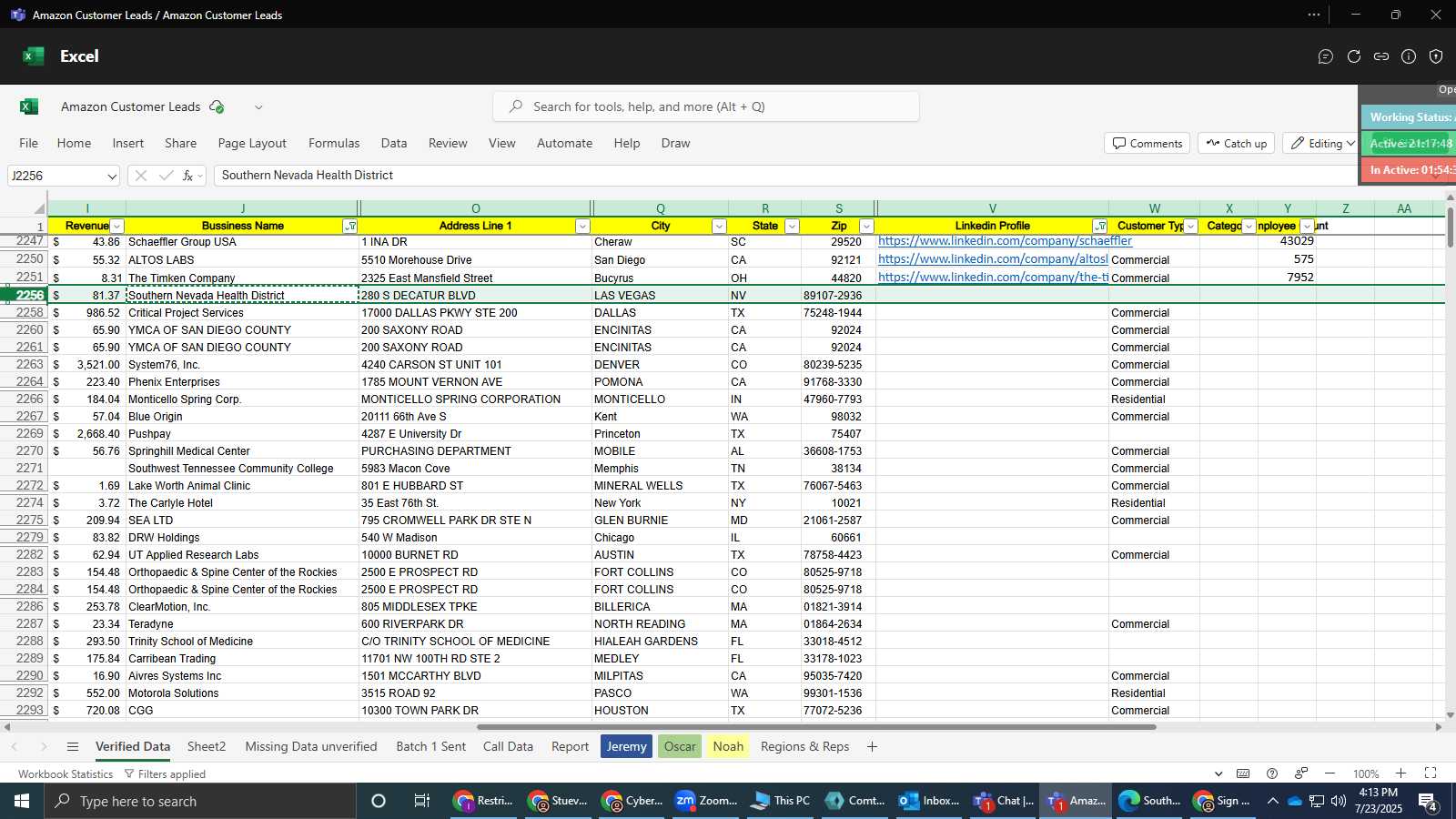
Task: Open the insert function fx icon
Action: point(188,176)
